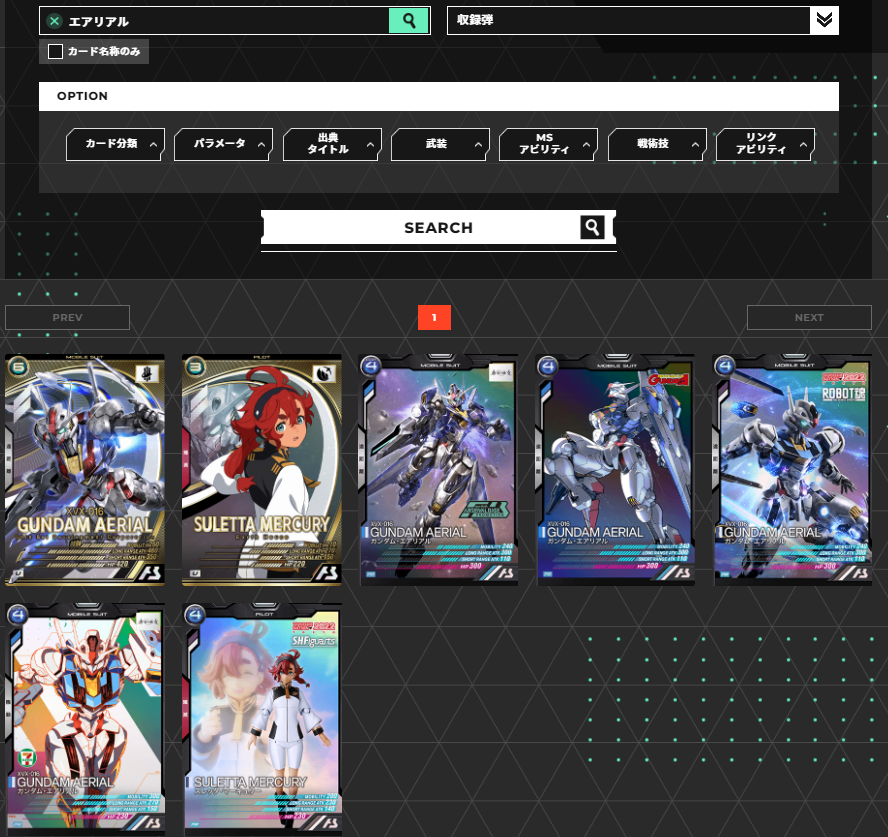888x837 pixels.
Task: Open the Gundam Aerial Seven-Eleven promo card
Action: point(85,719)
